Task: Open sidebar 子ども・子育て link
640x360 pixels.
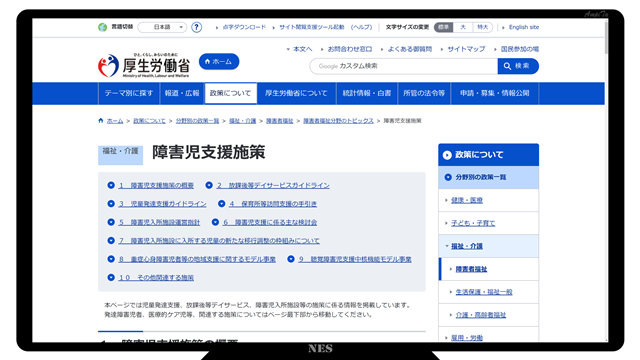Action: click(473, 223)
